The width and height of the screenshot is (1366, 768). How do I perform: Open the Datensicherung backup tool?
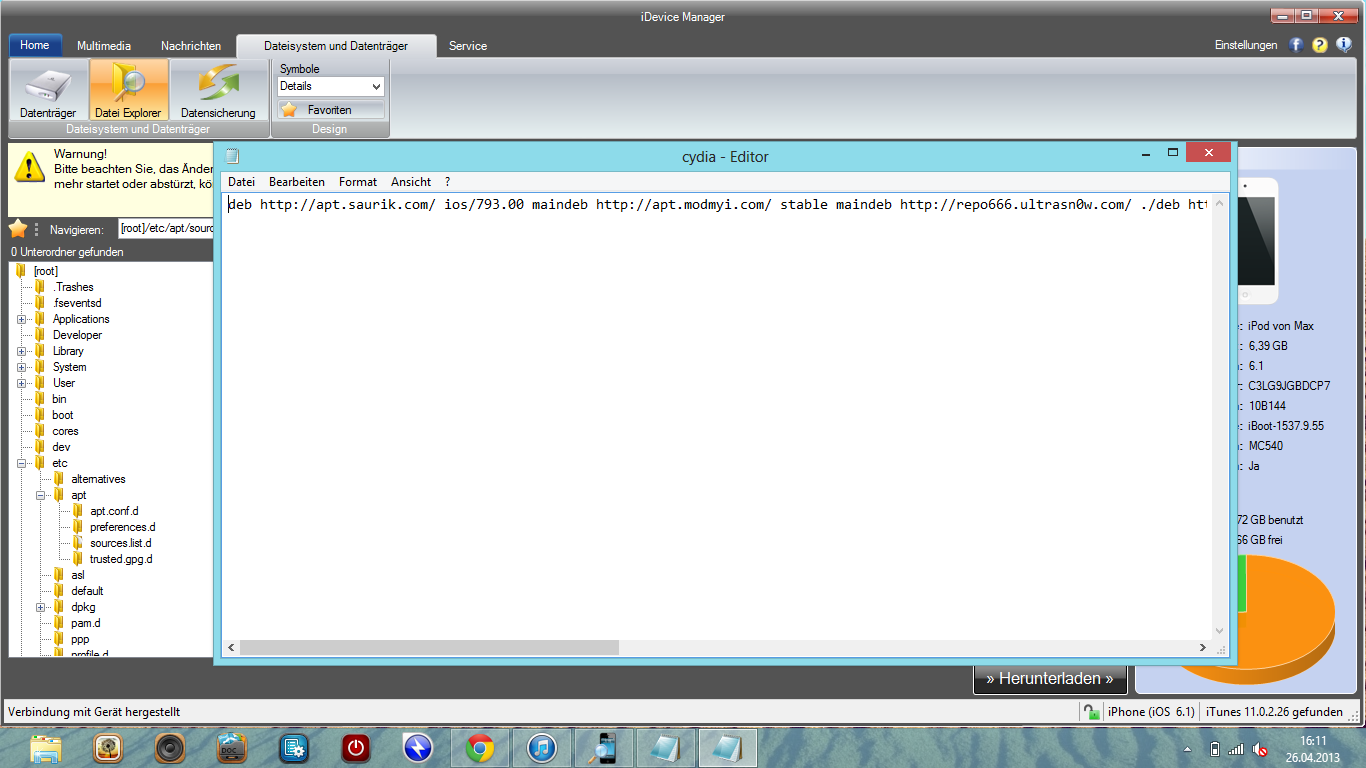tap(218, 90)
